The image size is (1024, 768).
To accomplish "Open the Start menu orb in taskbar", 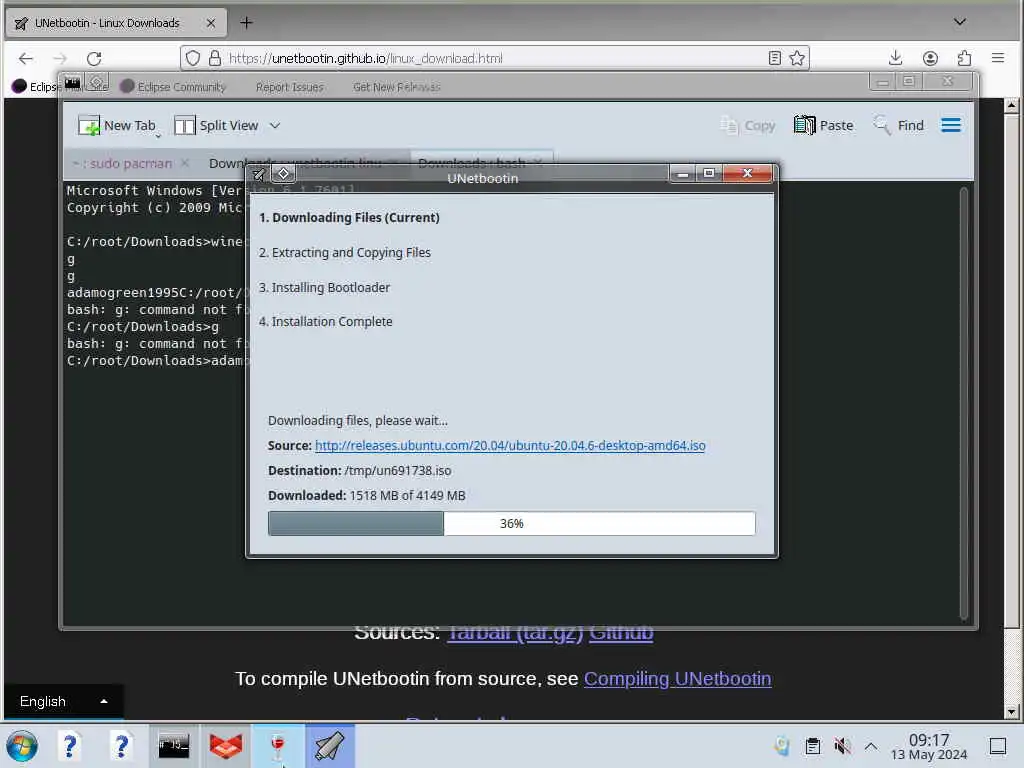I will 22,746.
